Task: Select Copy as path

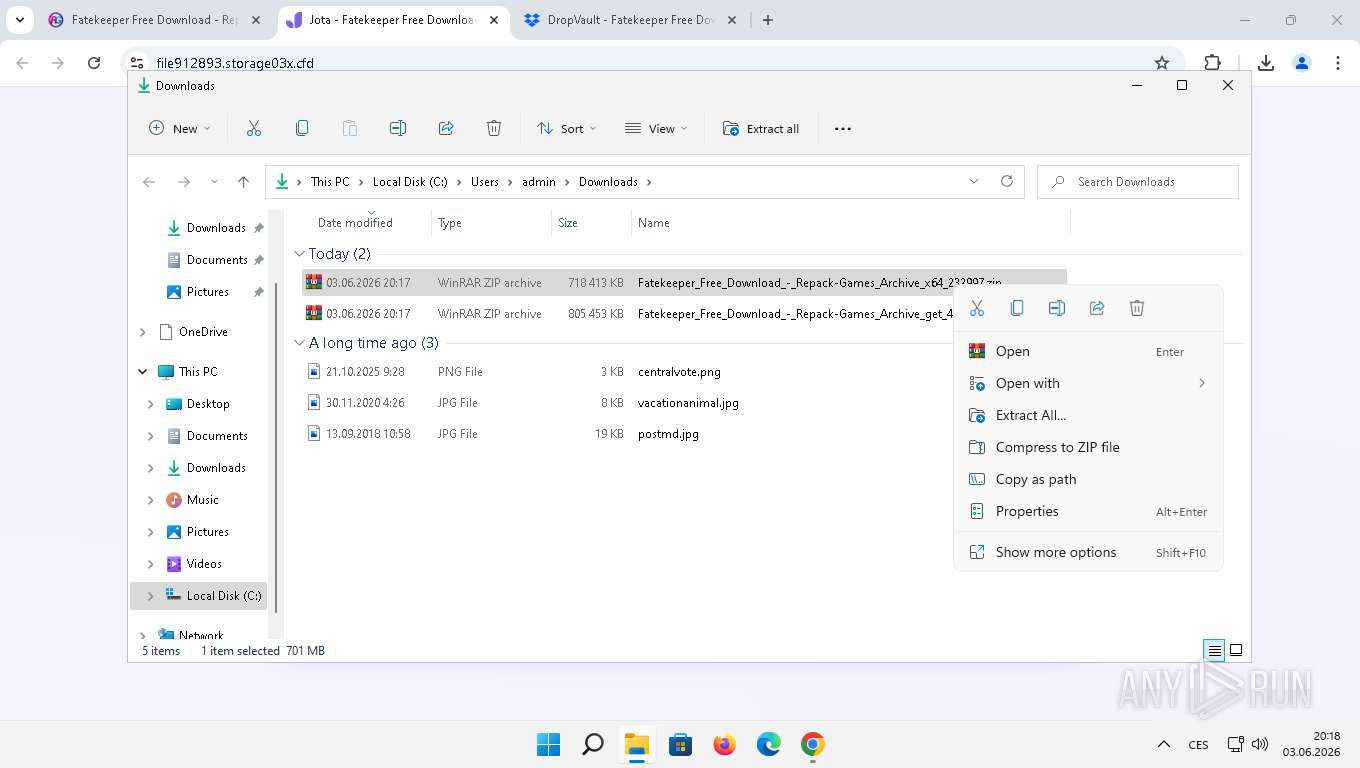Action: click(x=1088, y=479)
